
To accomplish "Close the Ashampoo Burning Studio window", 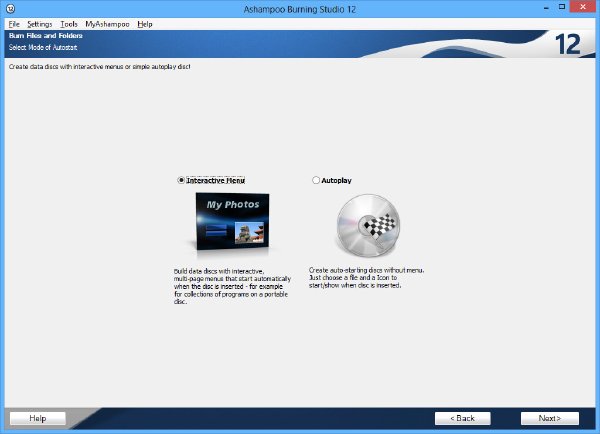I will pyautogui.click(x=583, y=7).
